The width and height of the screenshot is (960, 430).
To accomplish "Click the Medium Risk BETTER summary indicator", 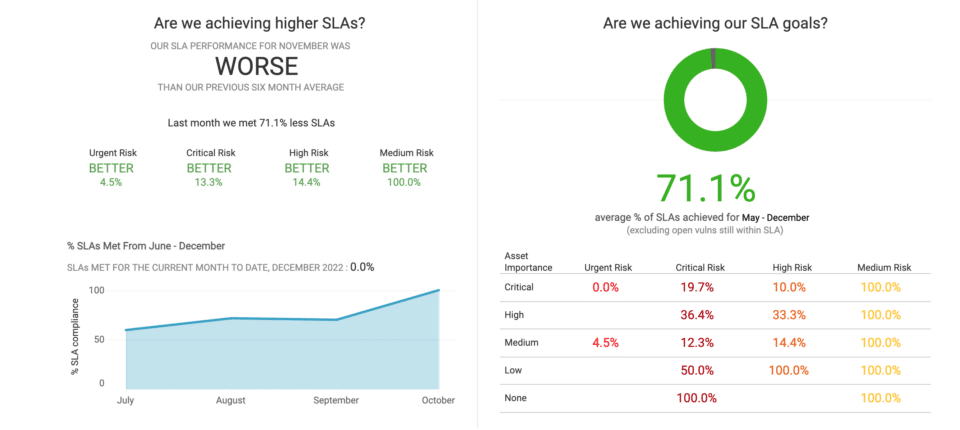I will (x=404, y=168).
